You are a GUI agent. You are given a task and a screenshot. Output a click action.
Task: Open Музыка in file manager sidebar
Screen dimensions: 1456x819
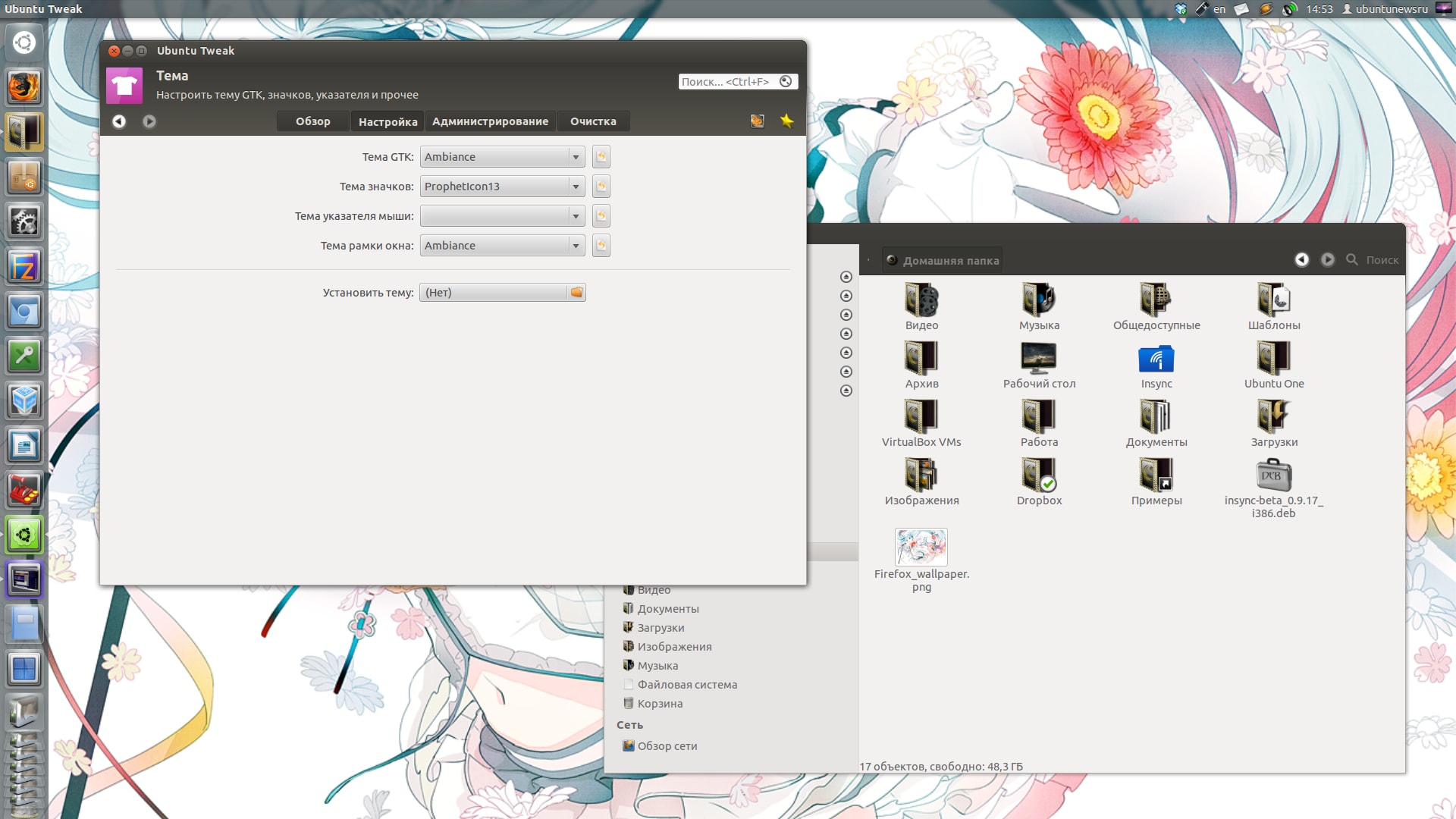[x=650, y=666]
